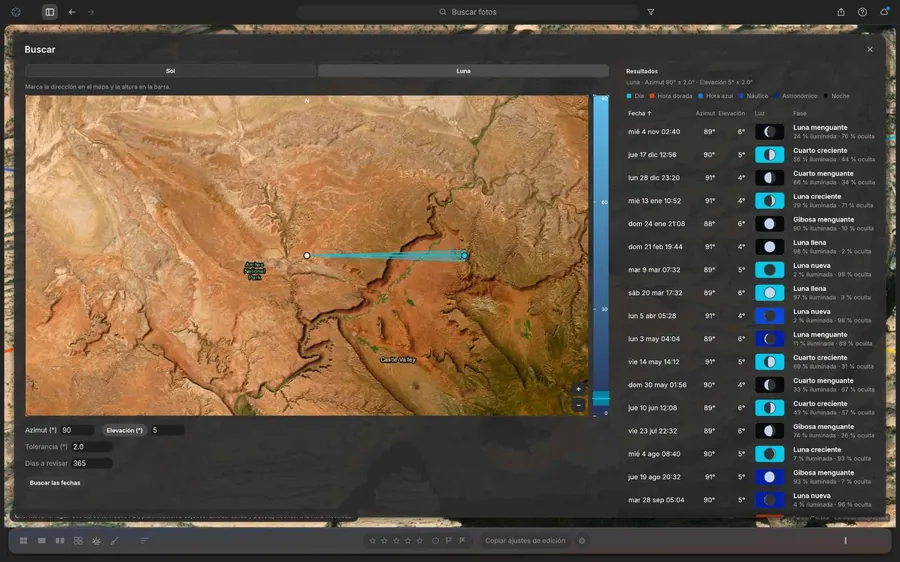Screen dimensions: 900x562
Task: Go forward with the right arrow
Action: click(91, 11)
